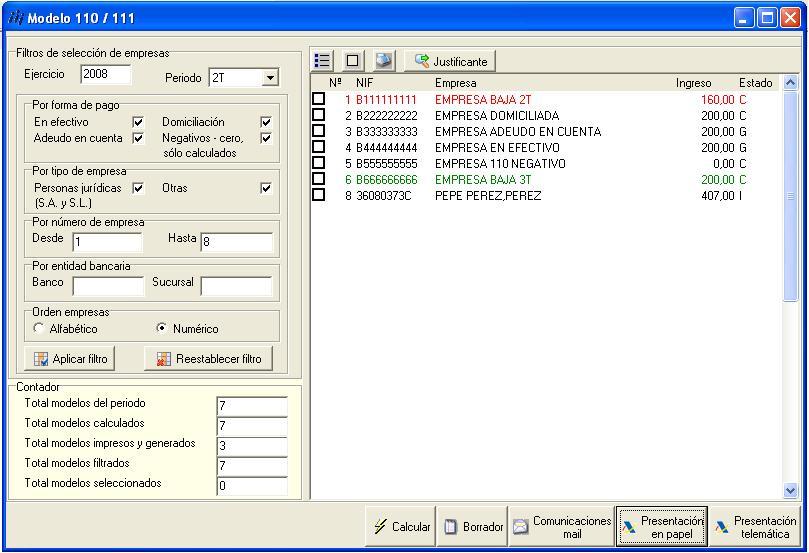Viewport: 809px width, 553px height.
Task: Click the Hasta number field
Action: click(x=236, y=241)
